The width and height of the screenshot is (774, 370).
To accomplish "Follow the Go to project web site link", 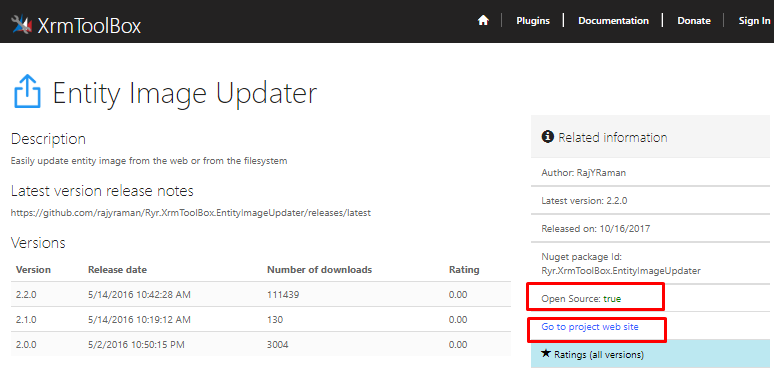I will pyautogui.click(x=590, y=327).
